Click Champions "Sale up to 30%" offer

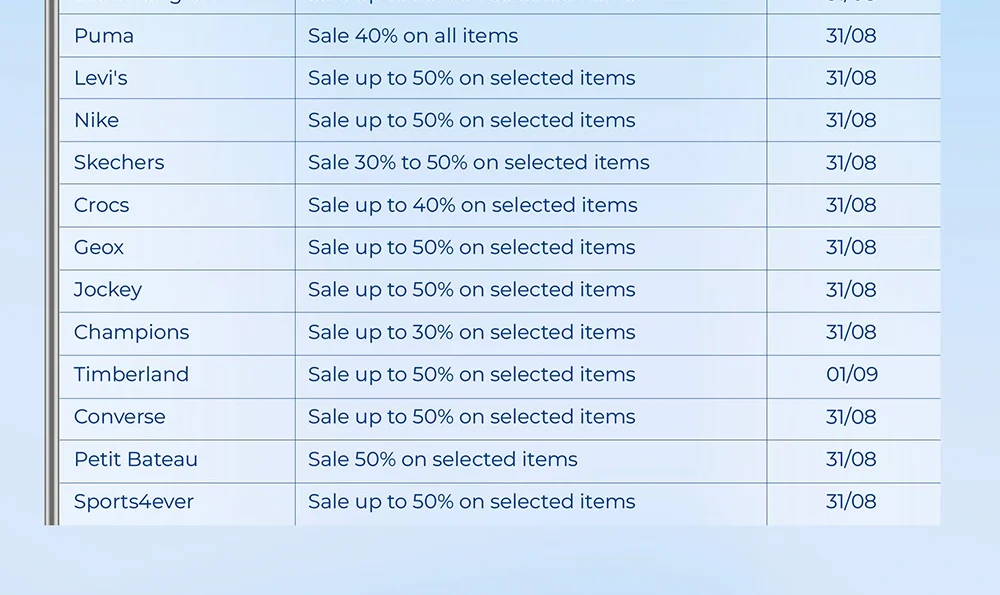tap(472, 332)
